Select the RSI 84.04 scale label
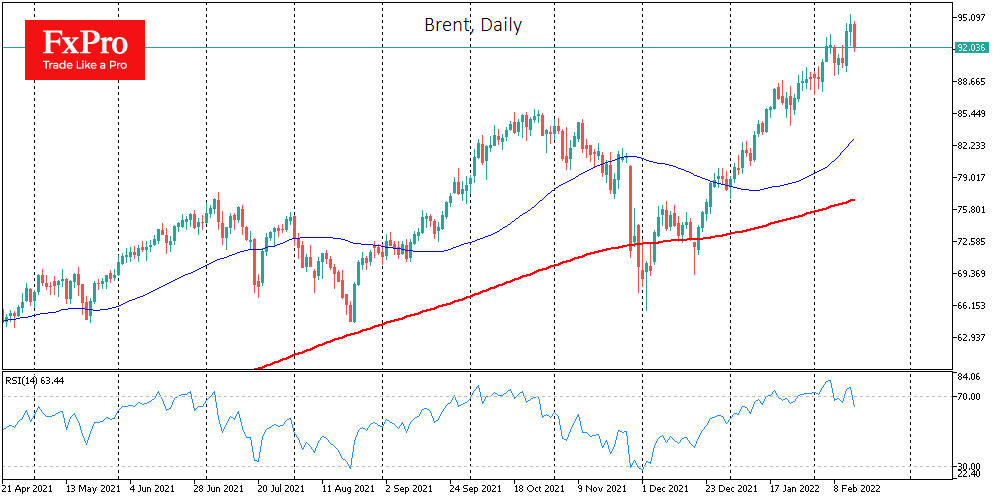 pos(966,377)
